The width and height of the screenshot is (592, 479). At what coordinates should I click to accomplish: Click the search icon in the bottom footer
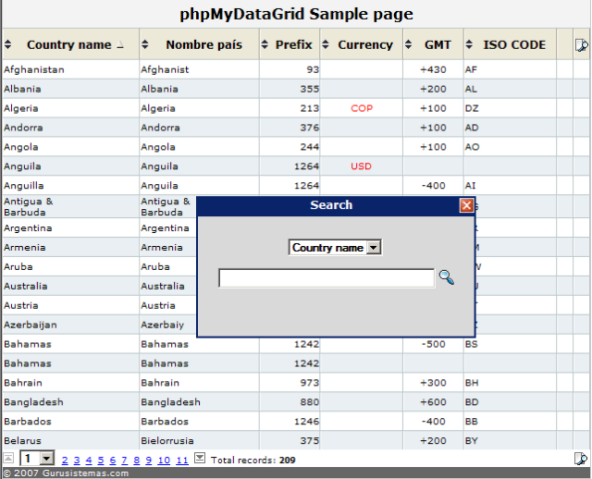[x=581, y=459]
